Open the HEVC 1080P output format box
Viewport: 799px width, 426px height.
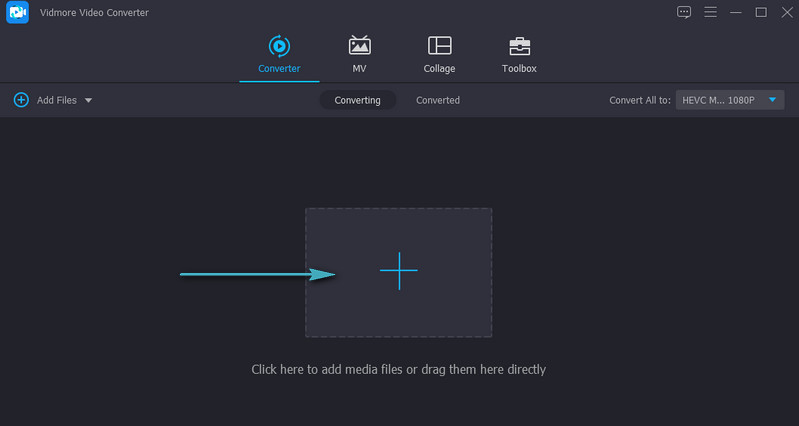point(717,100)
